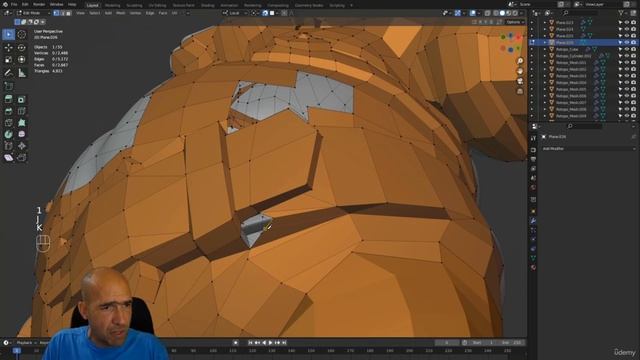Screen dimensions: 640x360
Task: Open the Local transform orientation dropdown
Action: click(x=235, y=13)
